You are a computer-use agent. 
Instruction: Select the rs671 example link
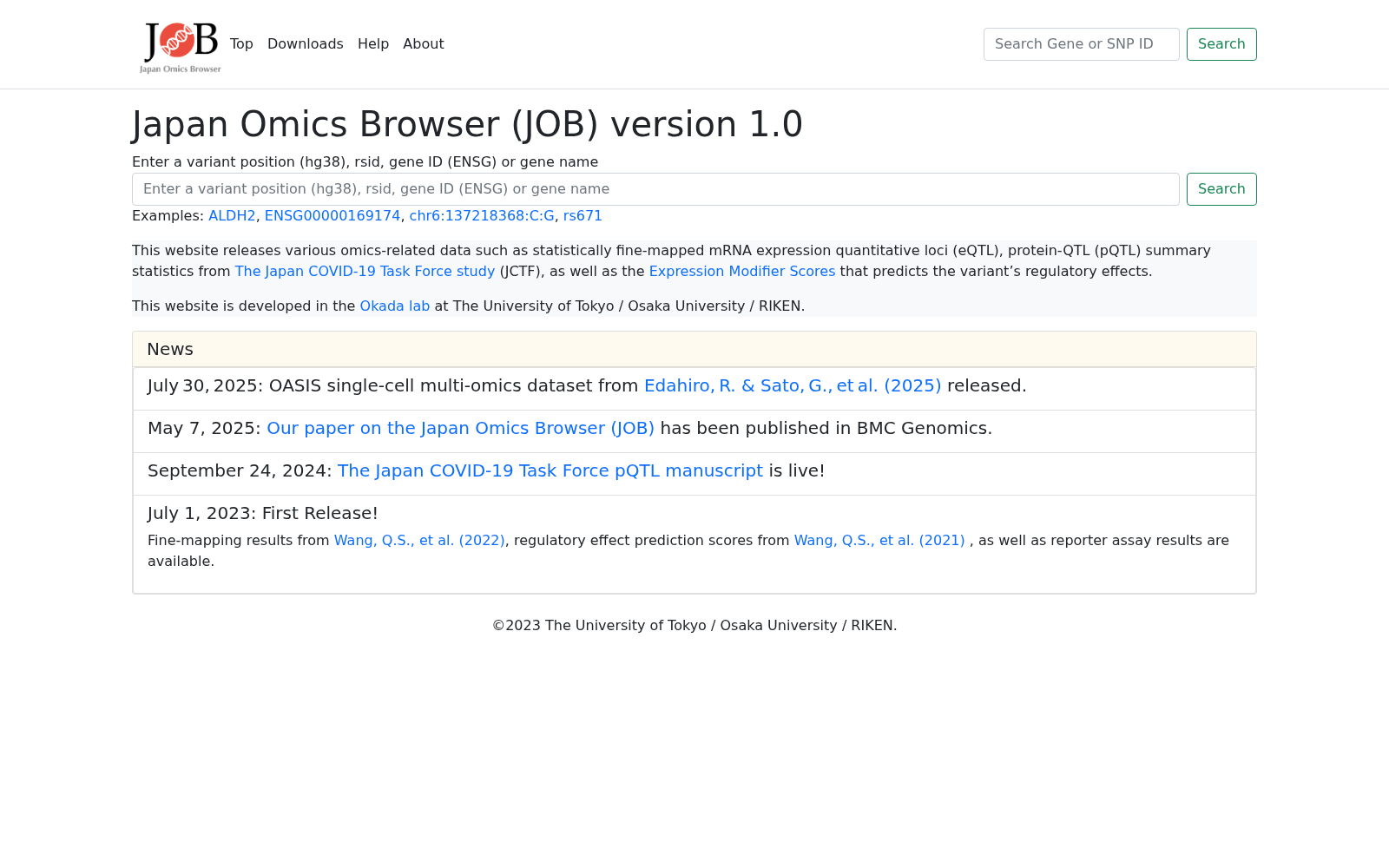[583, 216]
